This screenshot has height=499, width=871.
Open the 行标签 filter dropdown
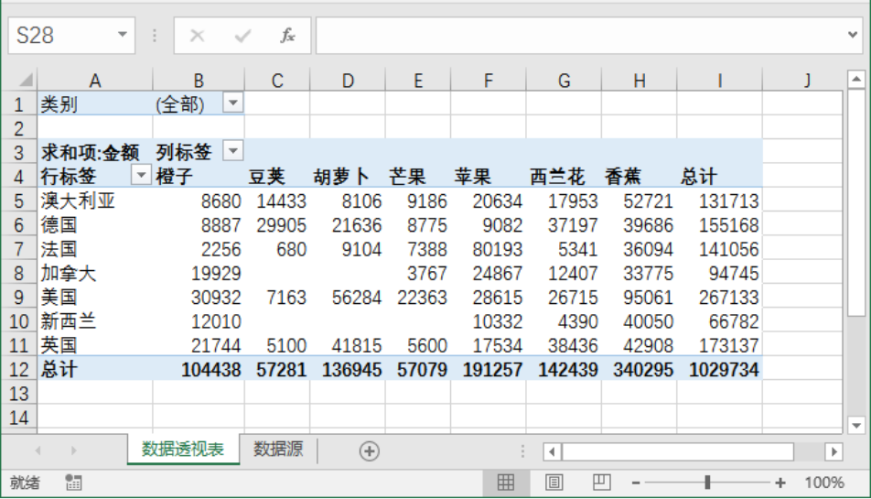click(x=141, y=175)
